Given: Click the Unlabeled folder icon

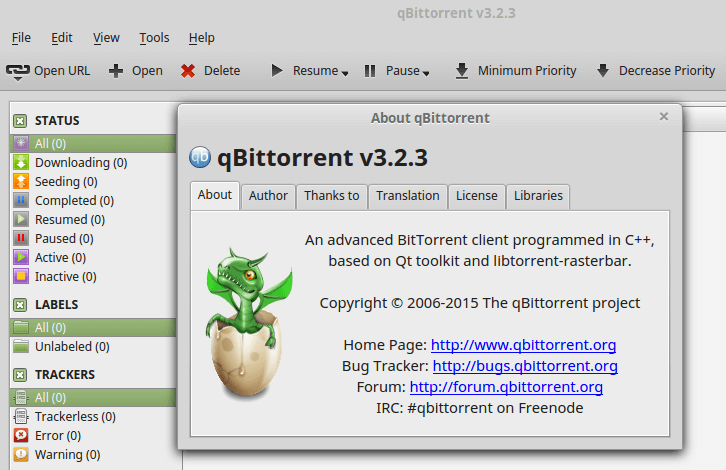Looking at the screenshot, I should 21,346.
